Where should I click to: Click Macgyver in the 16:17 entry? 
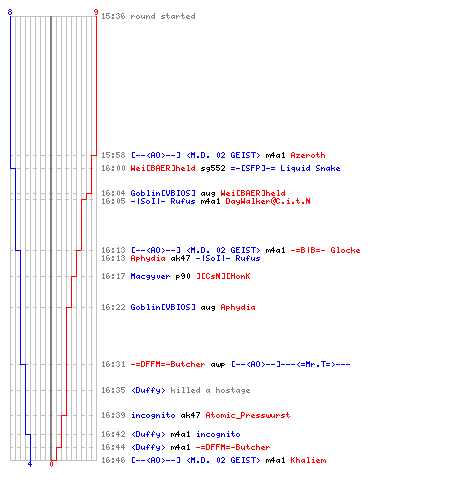click(150, 276)
